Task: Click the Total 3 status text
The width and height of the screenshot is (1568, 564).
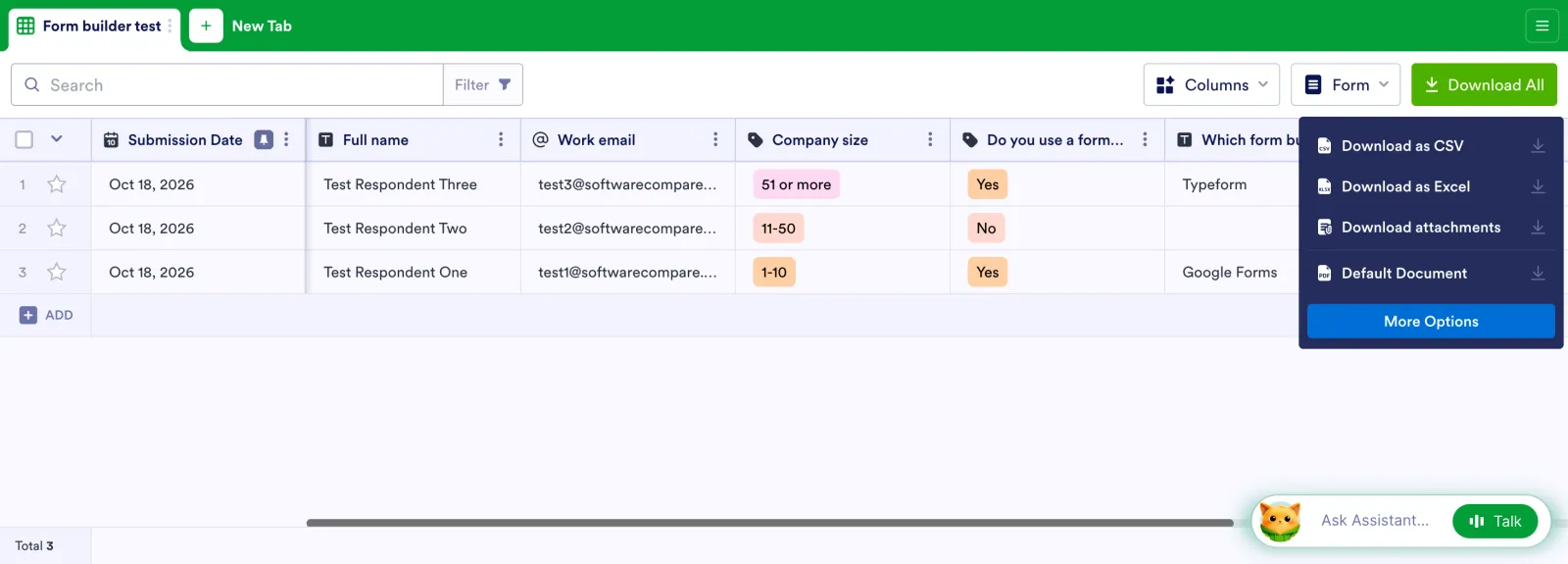Action: (34, 545)
